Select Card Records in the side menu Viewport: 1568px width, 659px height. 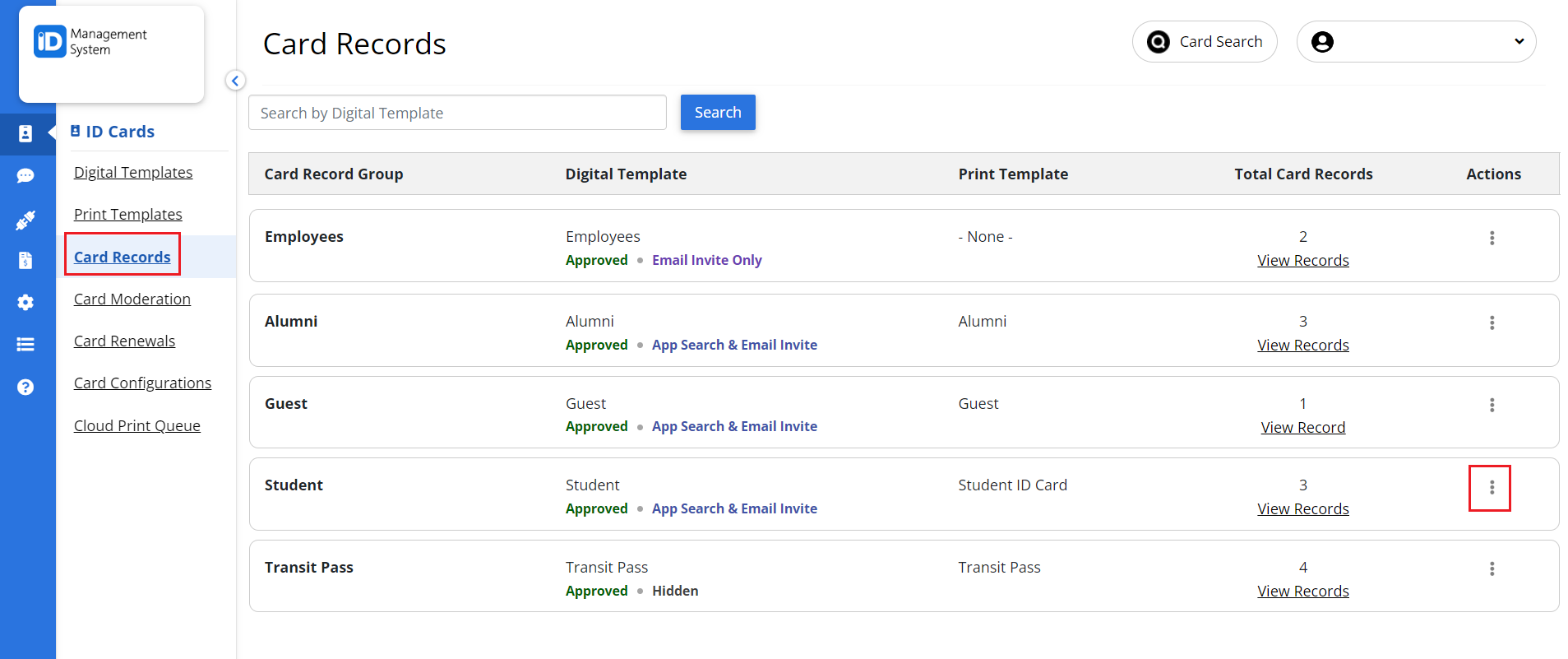click(x=123, y=257)
